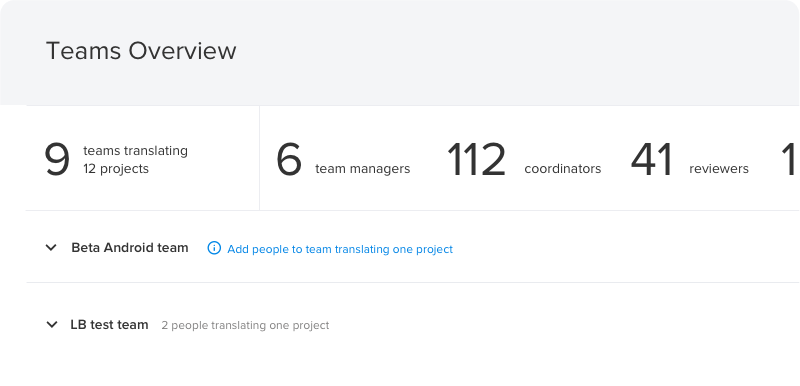
Task: Select the LB test team name
Action: pos(109,325)
